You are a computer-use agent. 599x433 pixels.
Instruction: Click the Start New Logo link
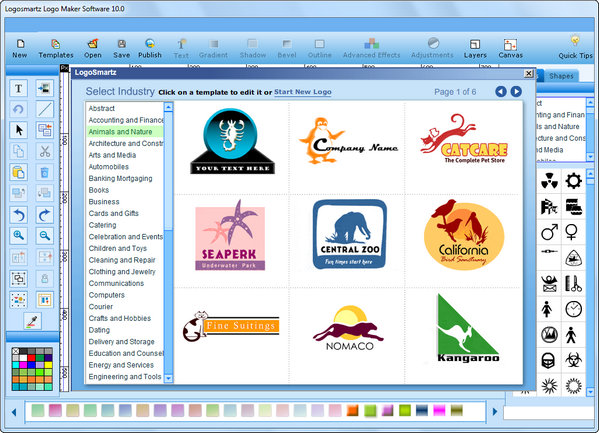[303, 92]
